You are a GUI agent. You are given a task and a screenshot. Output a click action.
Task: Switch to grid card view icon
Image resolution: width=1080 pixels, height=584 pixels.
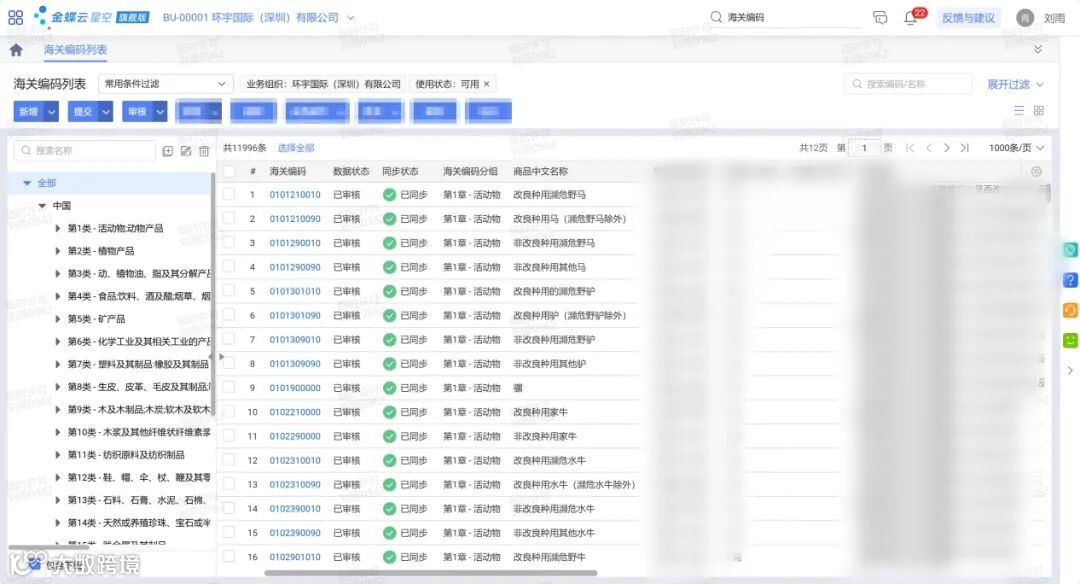[1039, 110]
